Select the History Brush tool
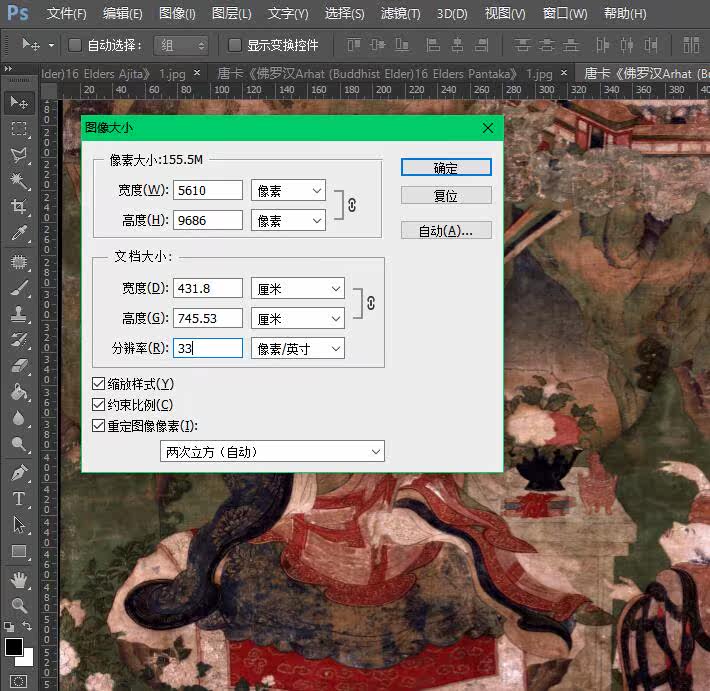Viewport: 710px width, 691px height. 19,340
